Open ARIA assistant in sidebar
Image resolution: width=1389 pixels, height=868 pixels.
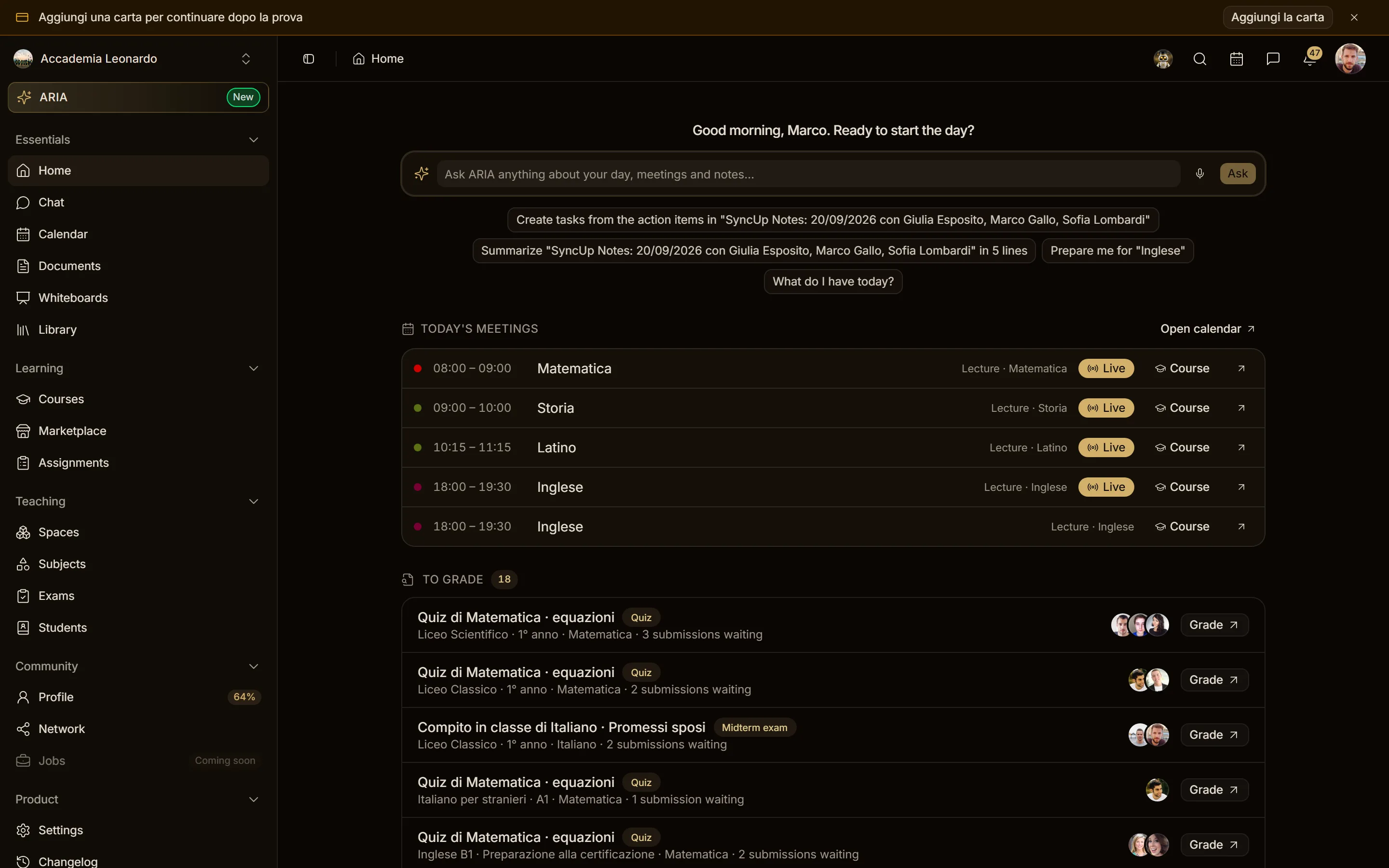tap(138, 97)
